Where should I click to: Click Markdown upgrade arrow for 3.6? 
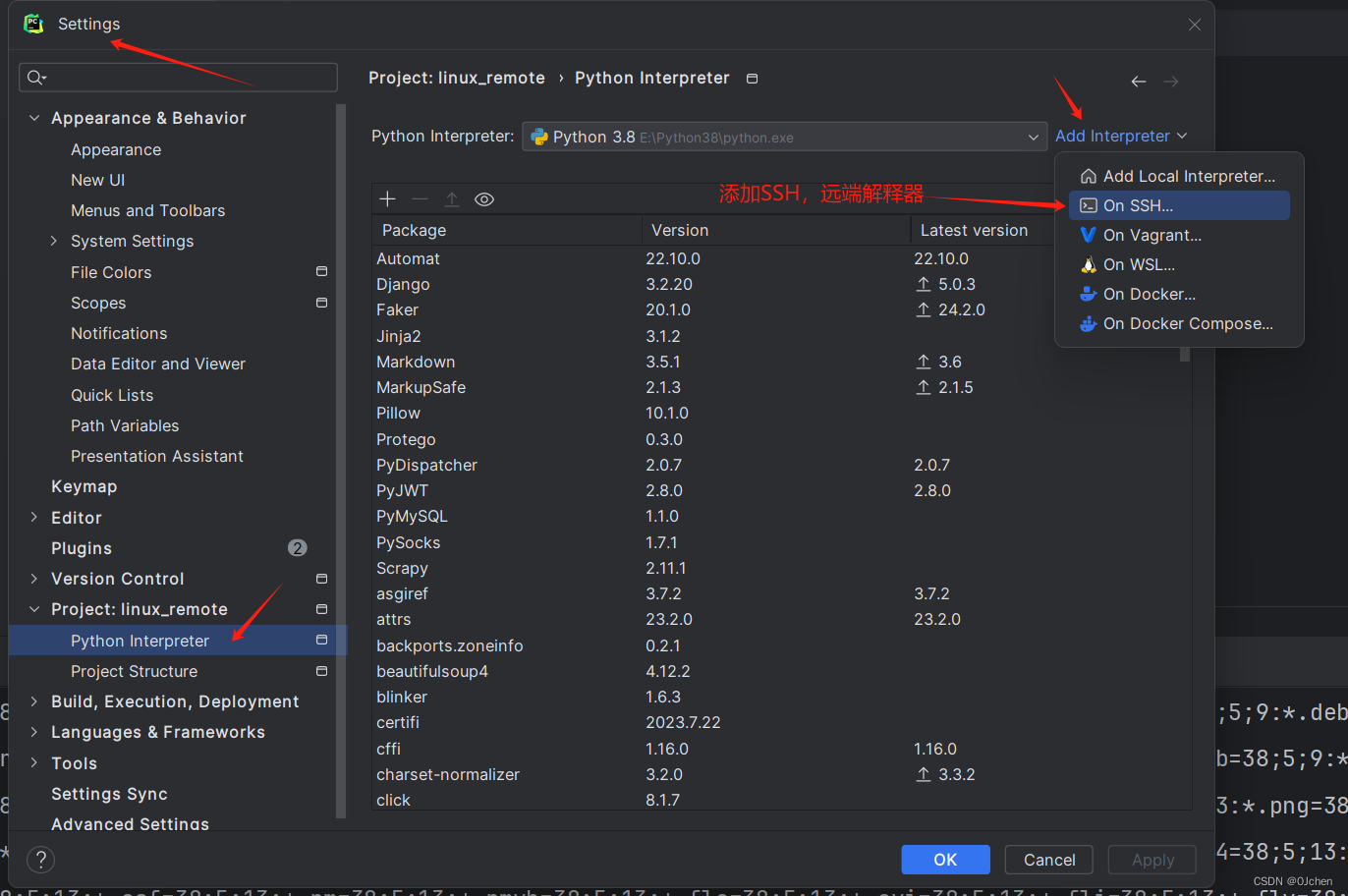pos(924,362)
